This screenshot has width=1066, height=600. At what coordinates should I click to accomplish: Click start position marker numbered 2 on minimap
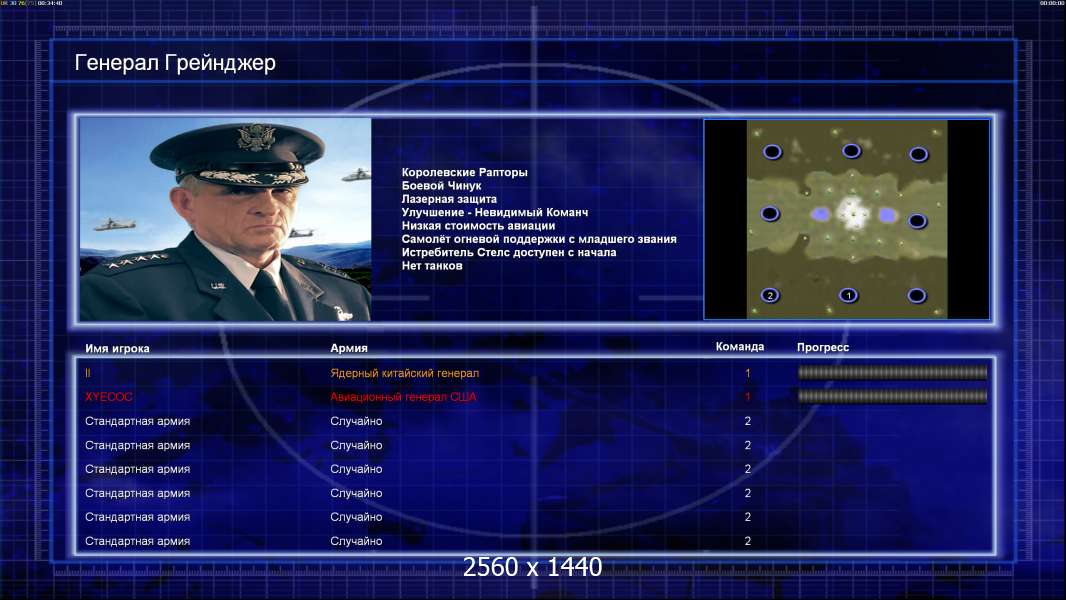(770, 296)
